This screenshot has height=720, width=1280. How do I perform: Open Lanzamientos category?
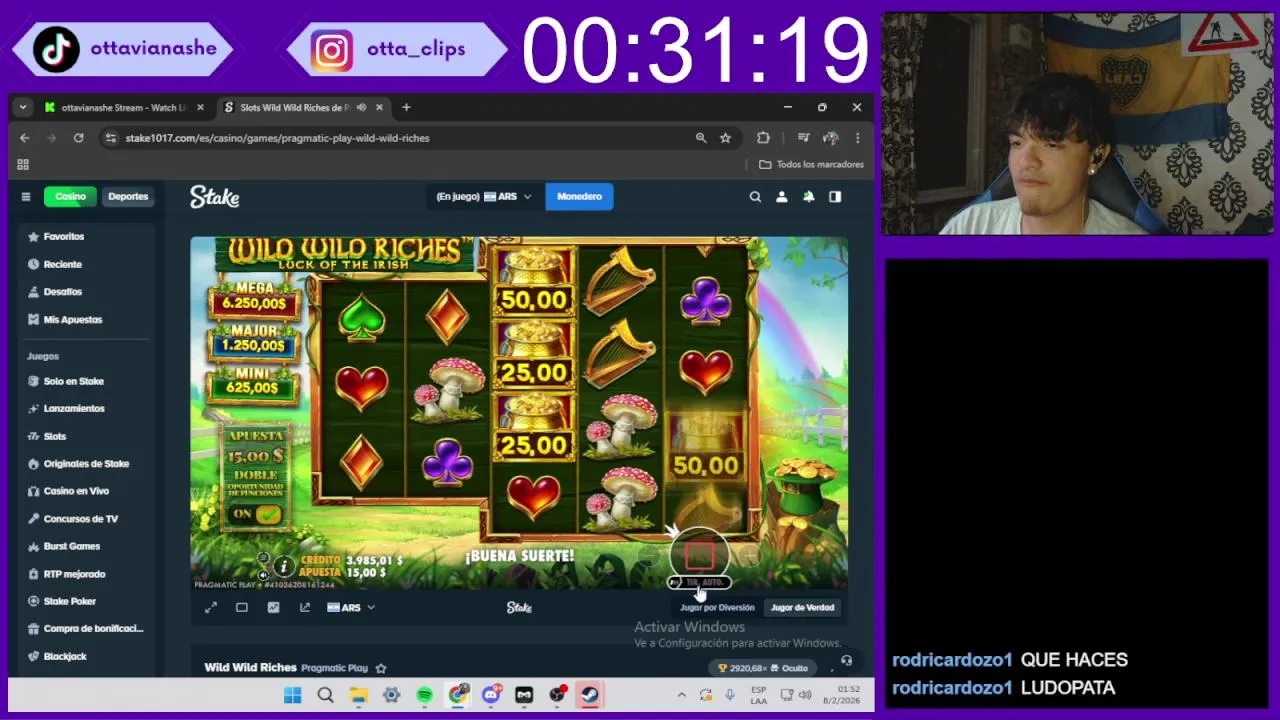tap(85, 409)
